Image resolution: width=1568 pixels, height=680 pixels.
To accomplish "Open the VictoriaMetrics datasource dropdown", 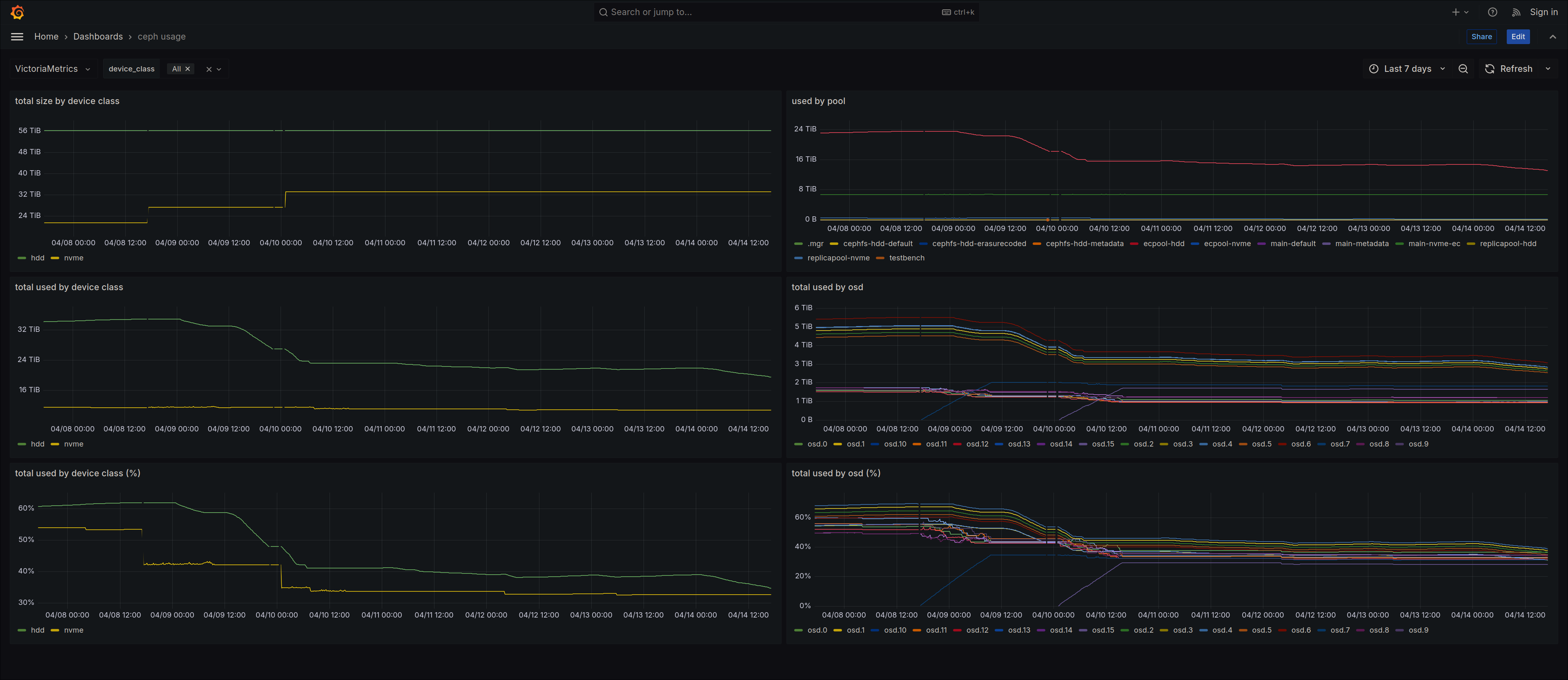I will point(53,69).
